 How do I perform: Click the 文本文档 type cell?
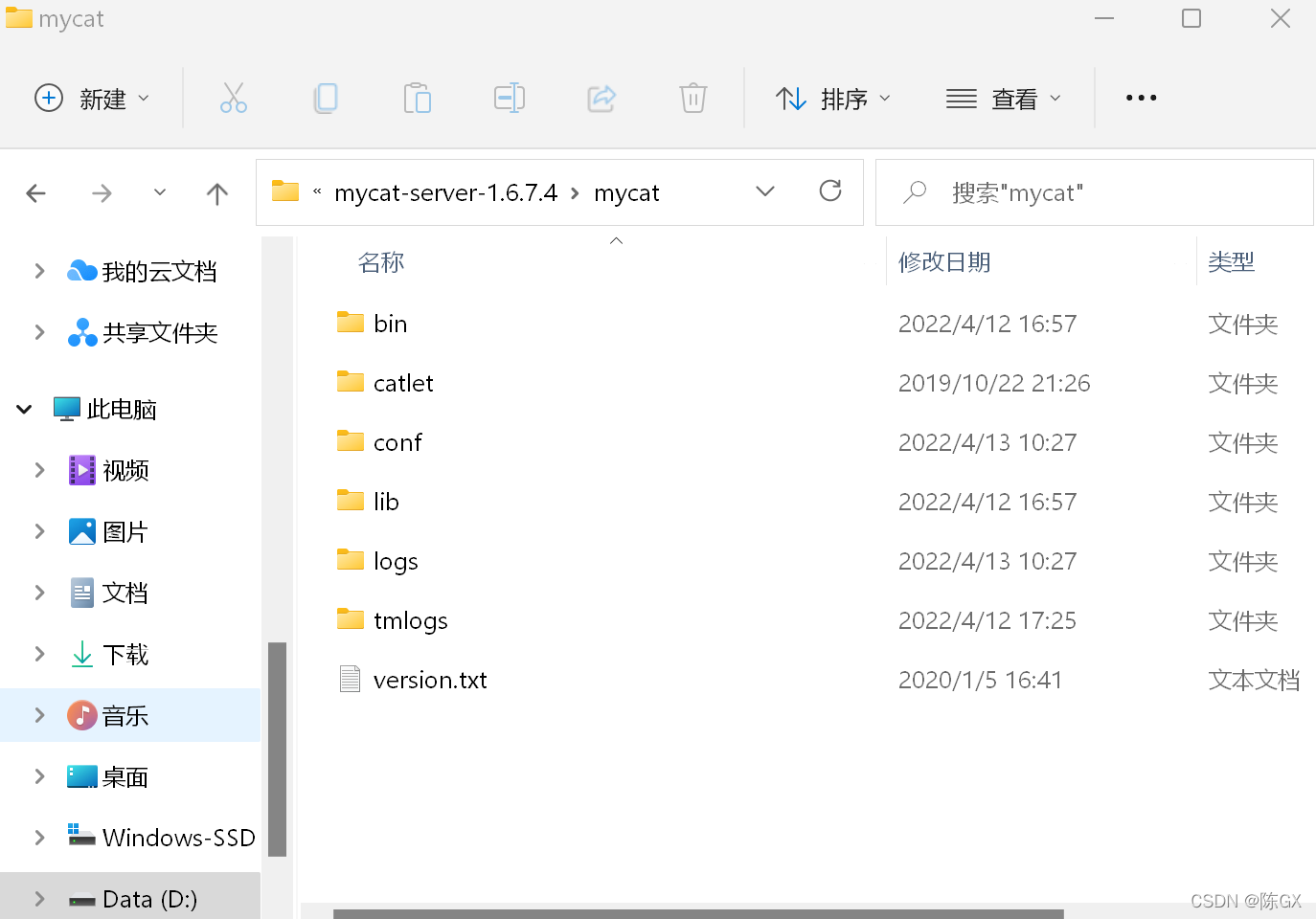(1254, 680)
